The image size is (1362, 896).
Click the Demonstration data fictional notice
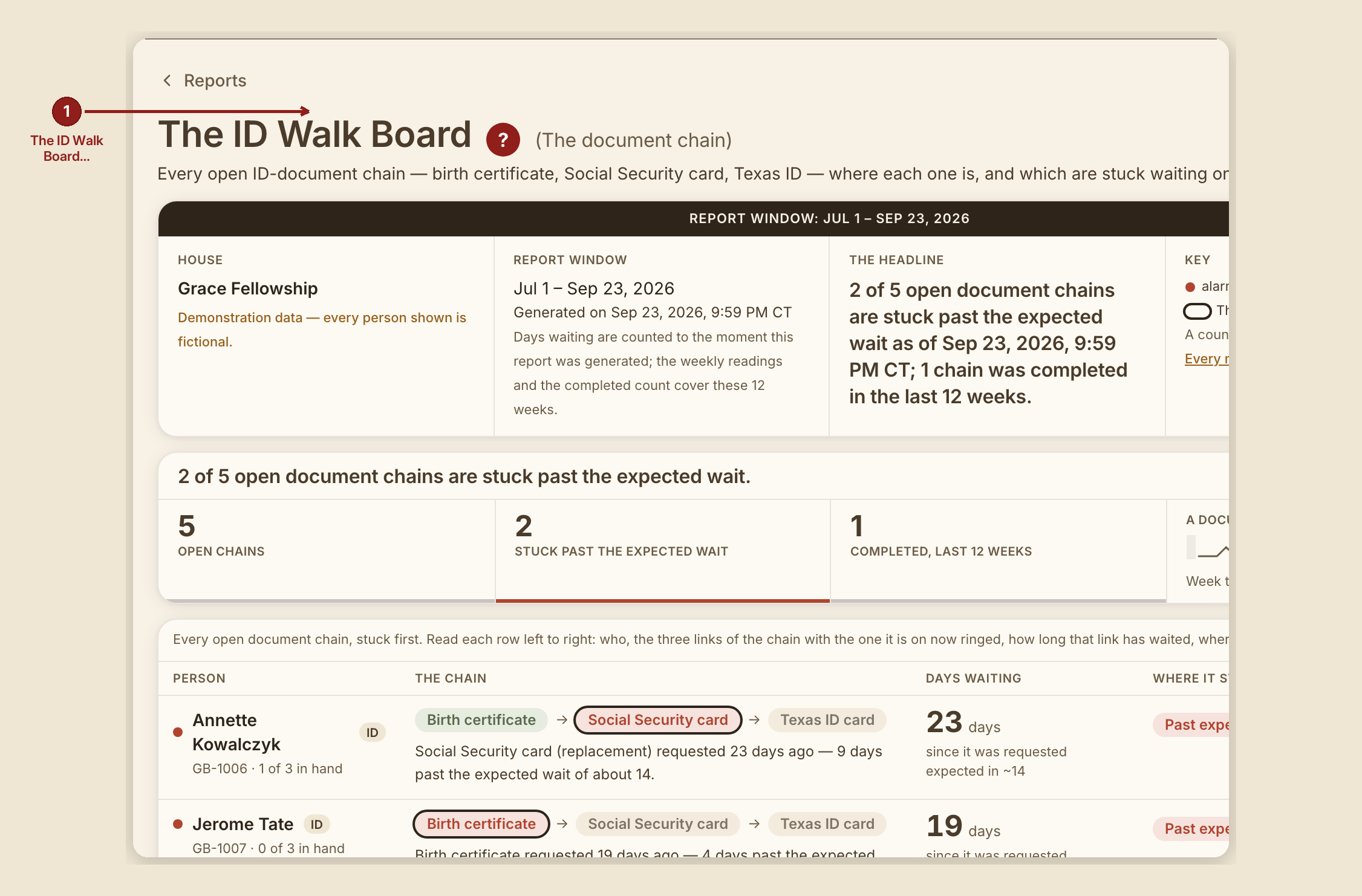pos(322,330)
